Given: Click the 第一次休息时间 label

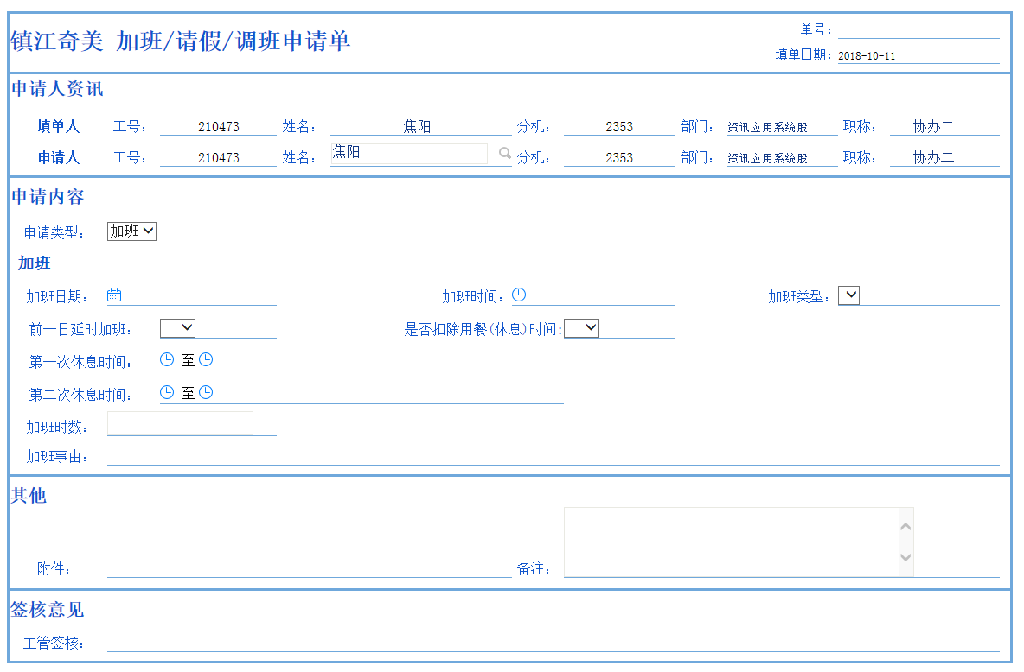Looking at the screenshot, I should 80,362.
